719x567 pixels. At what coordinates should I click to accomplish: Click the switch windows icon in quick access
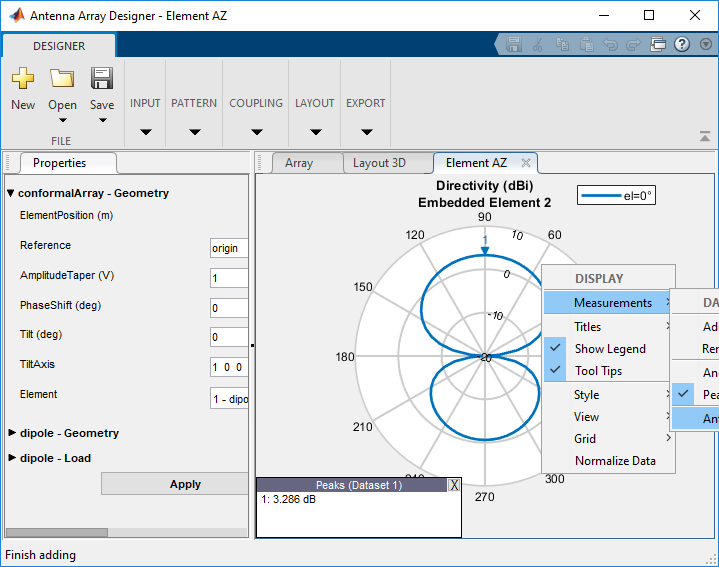coord(658,45)
